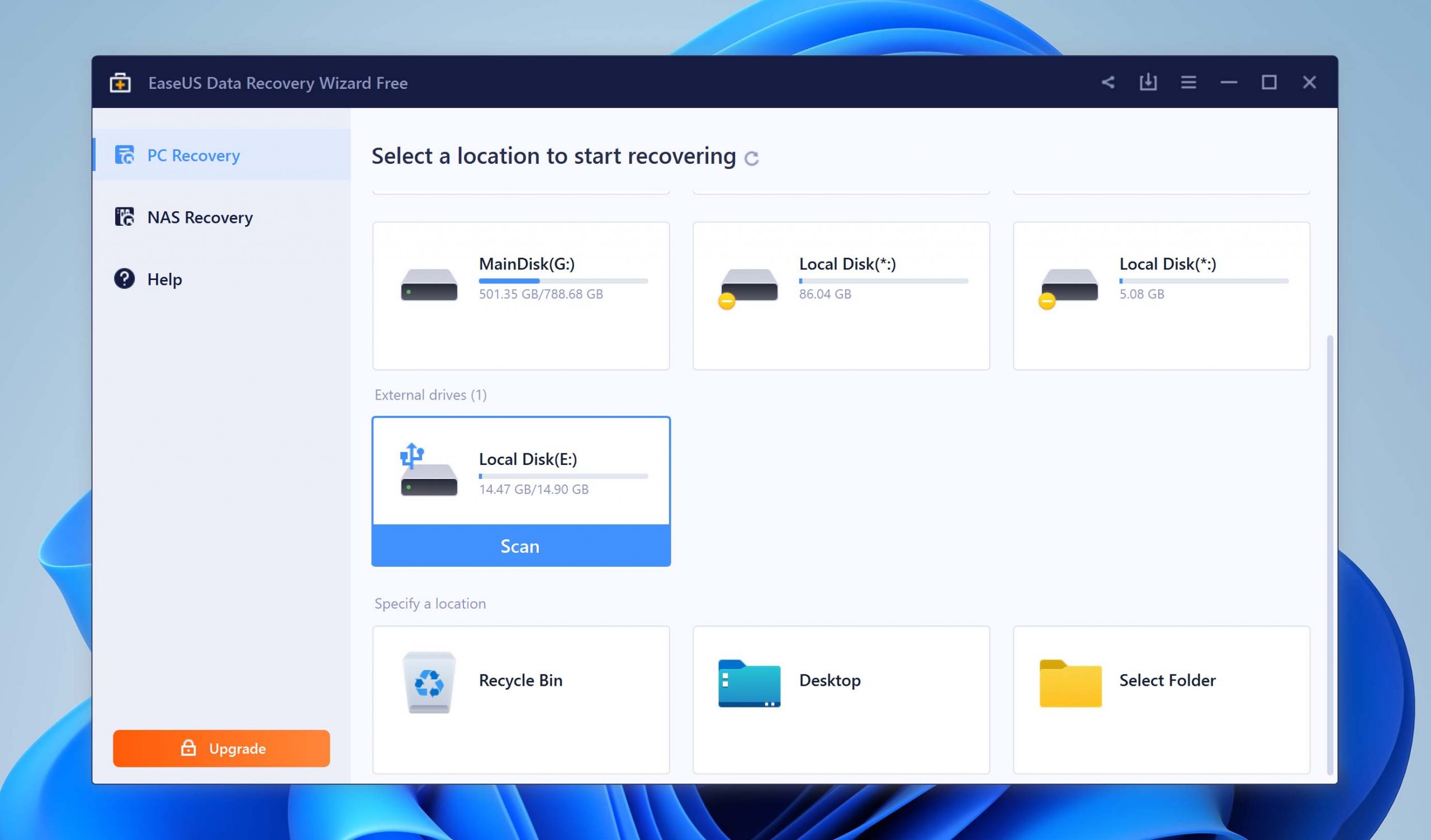This screenshot has height=840, width=1431.
Task: Open NAS Recovery section
Action: coord(221,217)
